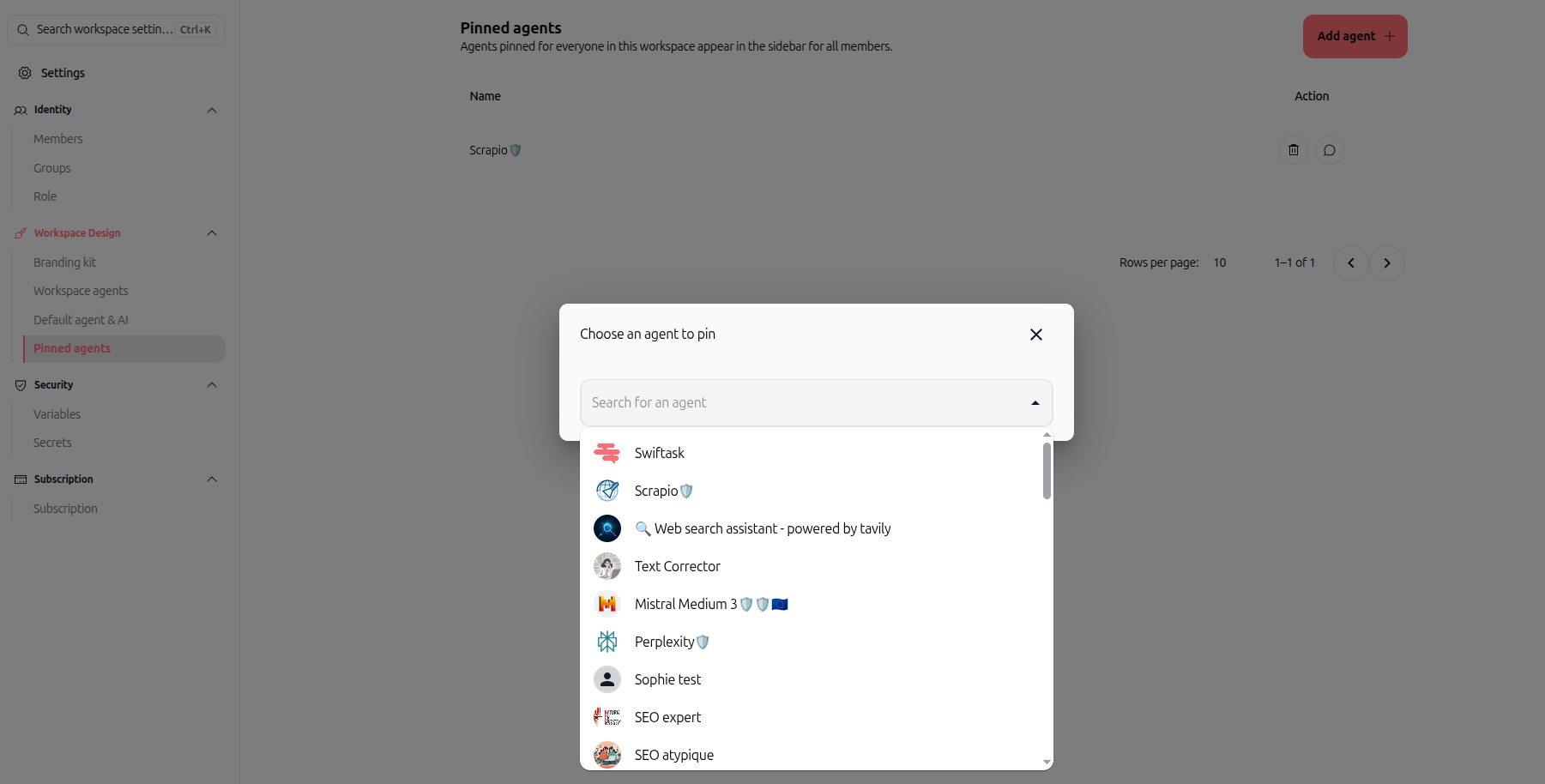Pick the SEO expert agent

816,717
